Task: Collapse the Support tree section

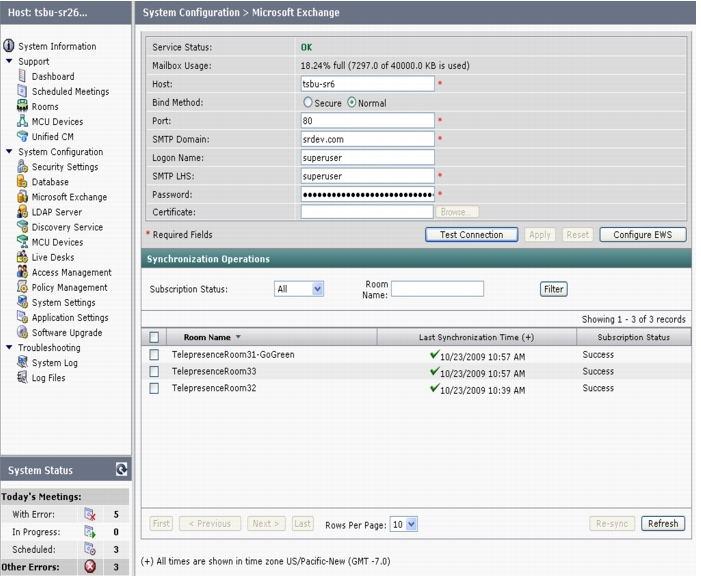Action: (9, 61)
